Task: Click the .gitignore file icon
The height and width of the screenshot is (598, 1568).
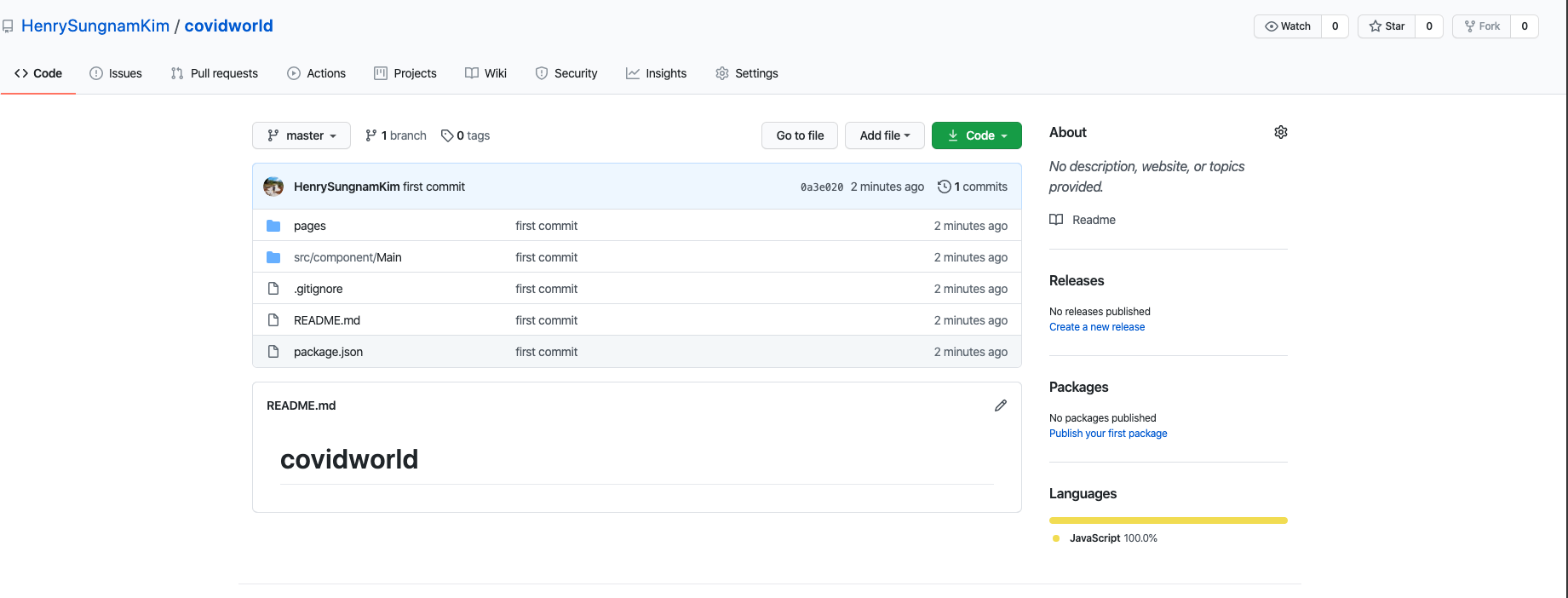Action: coord(273,289)
